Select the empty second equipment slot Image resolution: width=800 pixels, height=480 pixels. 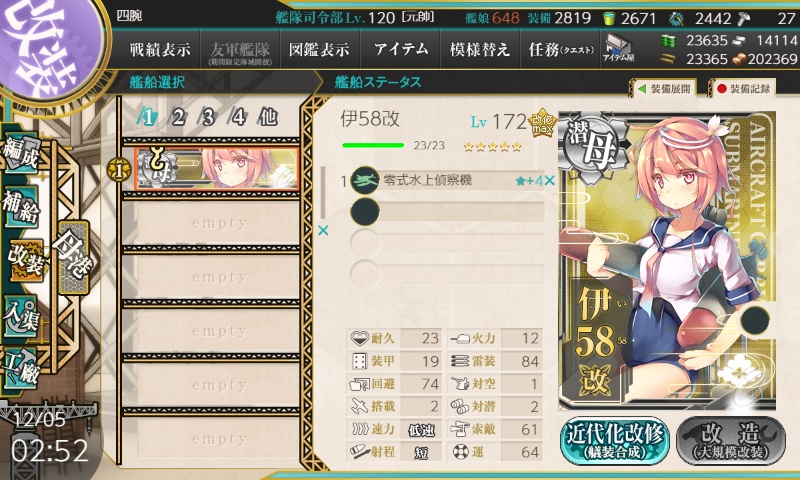[447, 212]
